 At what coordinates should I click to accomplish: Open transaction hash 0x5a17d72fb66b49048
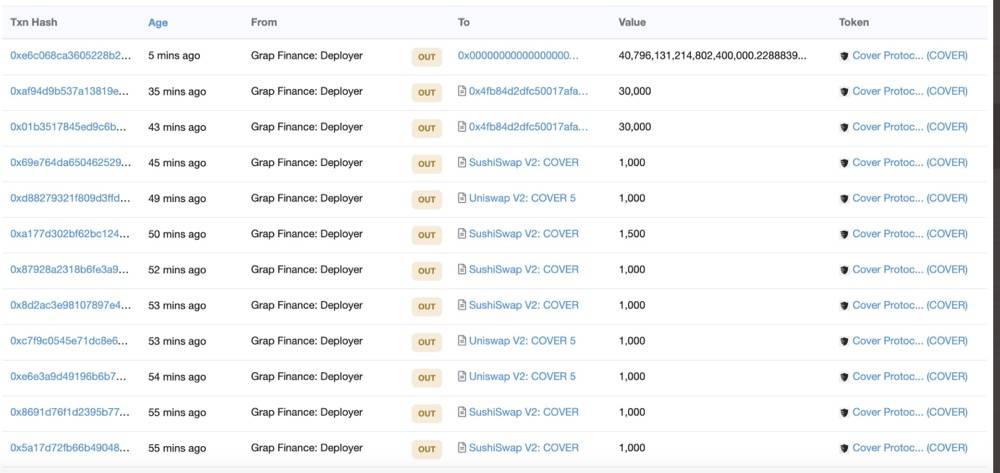pos(70,448)
